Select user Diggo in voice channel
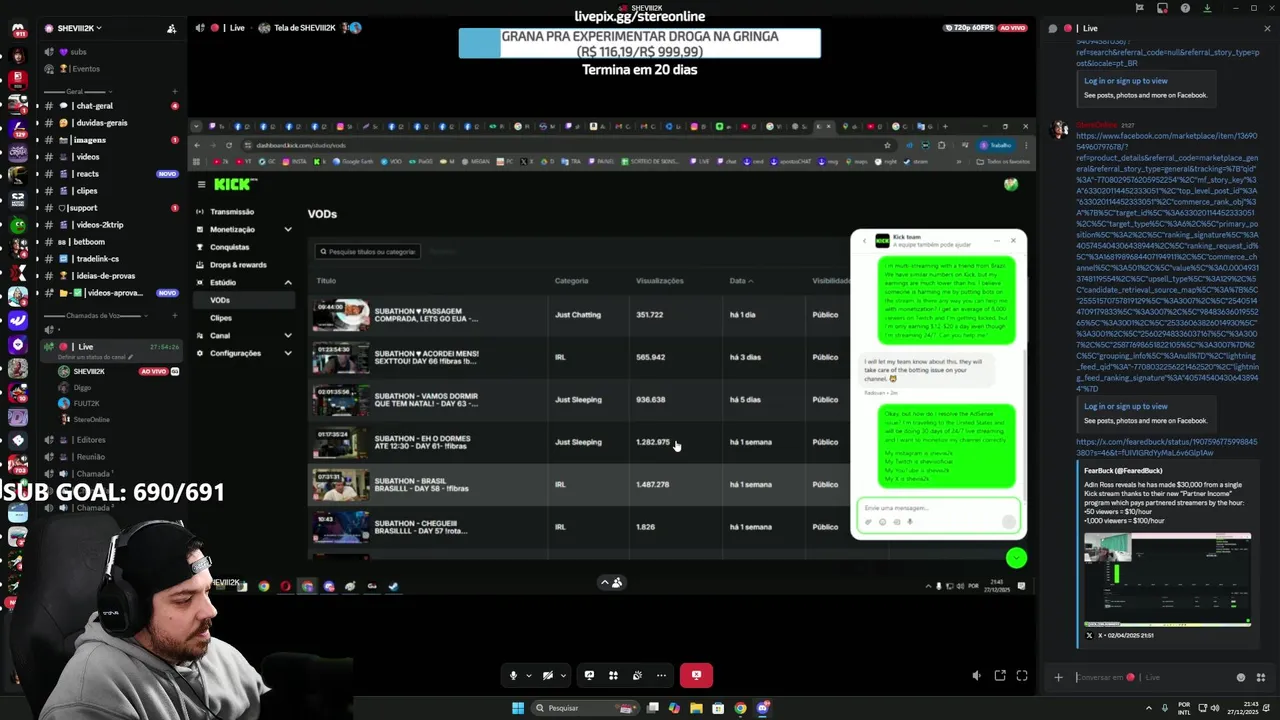The width and height of the screenshot is (1280, 720). tap(80, 387)
